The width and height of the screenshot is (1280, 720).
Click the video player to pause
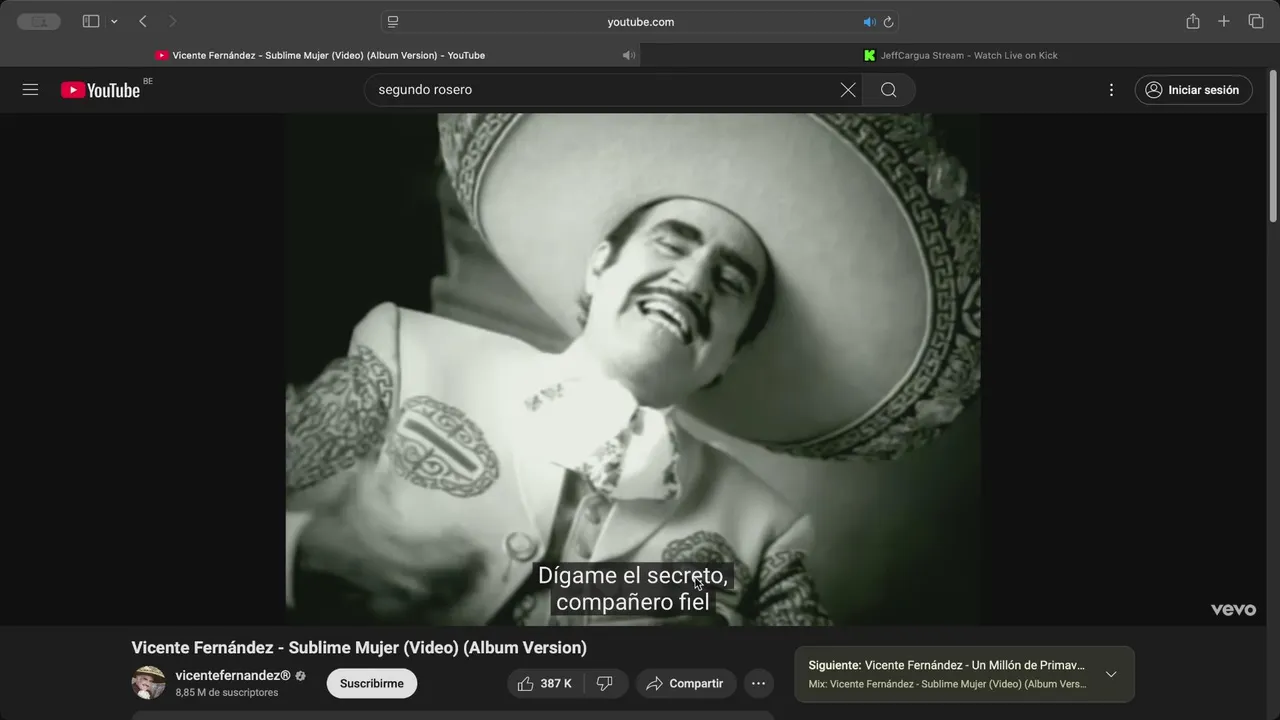(632, 369)
